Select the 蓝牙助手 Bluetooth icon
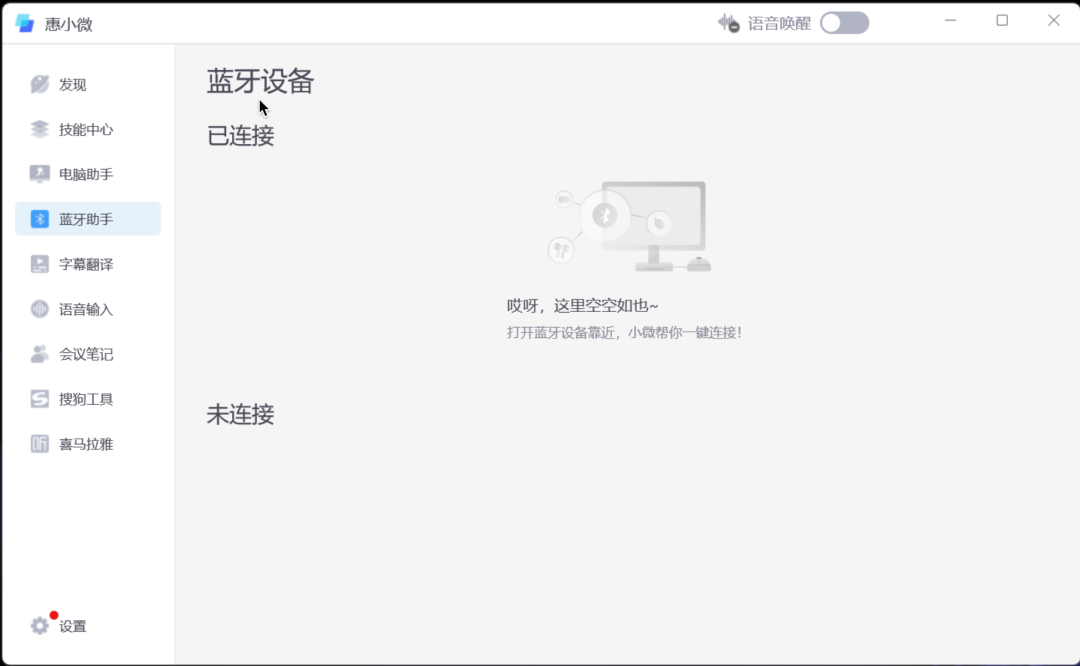The width and height of the screenshot is (1080, 666). (40, 219)
